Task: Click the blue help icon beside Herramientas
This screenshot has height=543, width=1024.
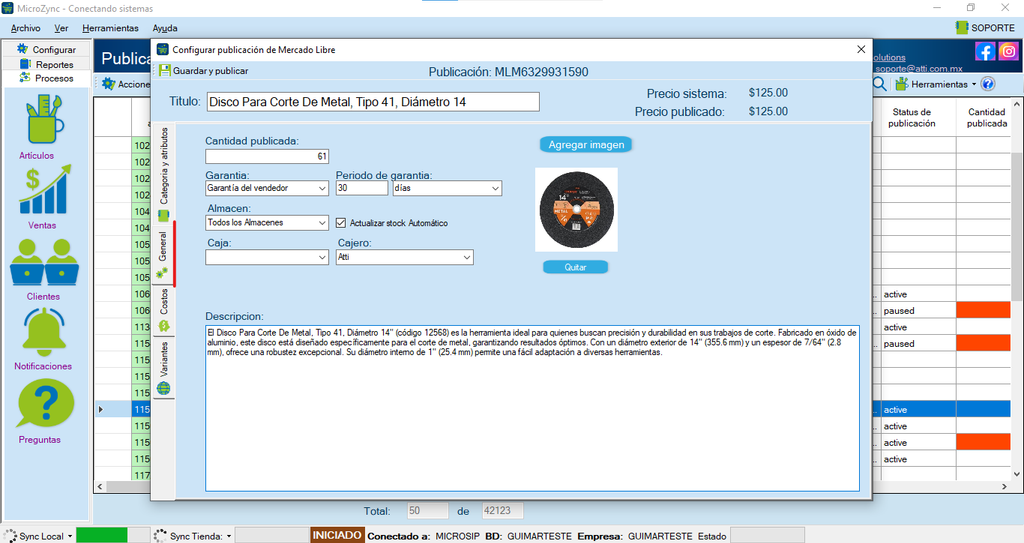Action: [988, 84]
